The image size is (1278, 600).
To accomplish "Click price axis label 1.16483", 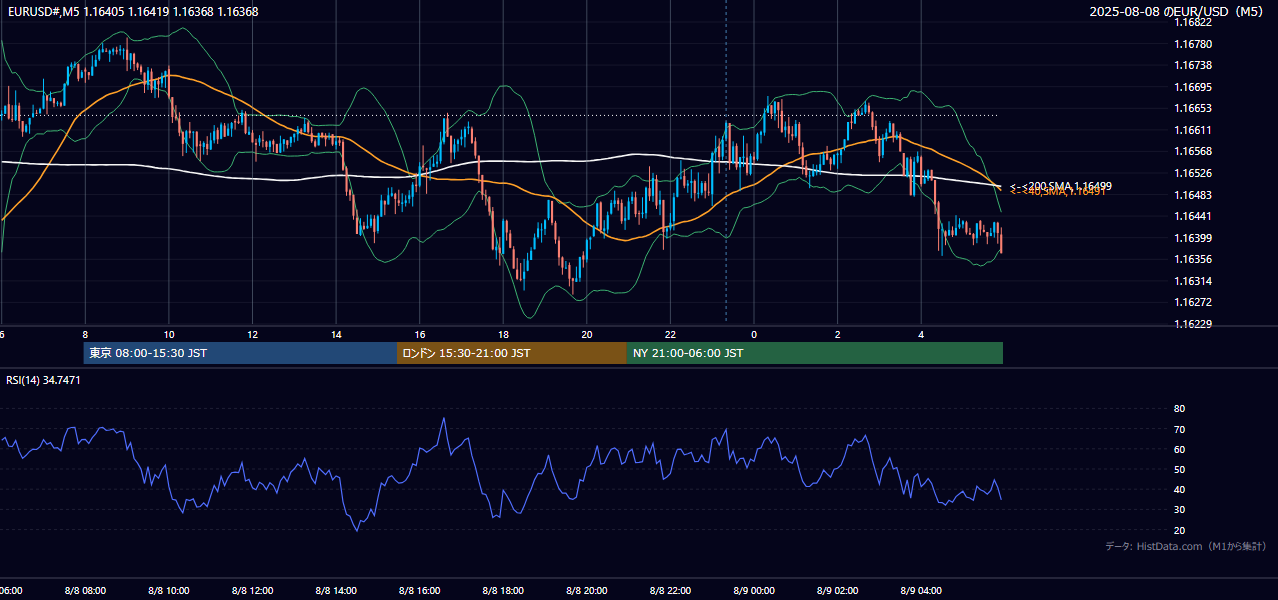I will point(1193,194).
